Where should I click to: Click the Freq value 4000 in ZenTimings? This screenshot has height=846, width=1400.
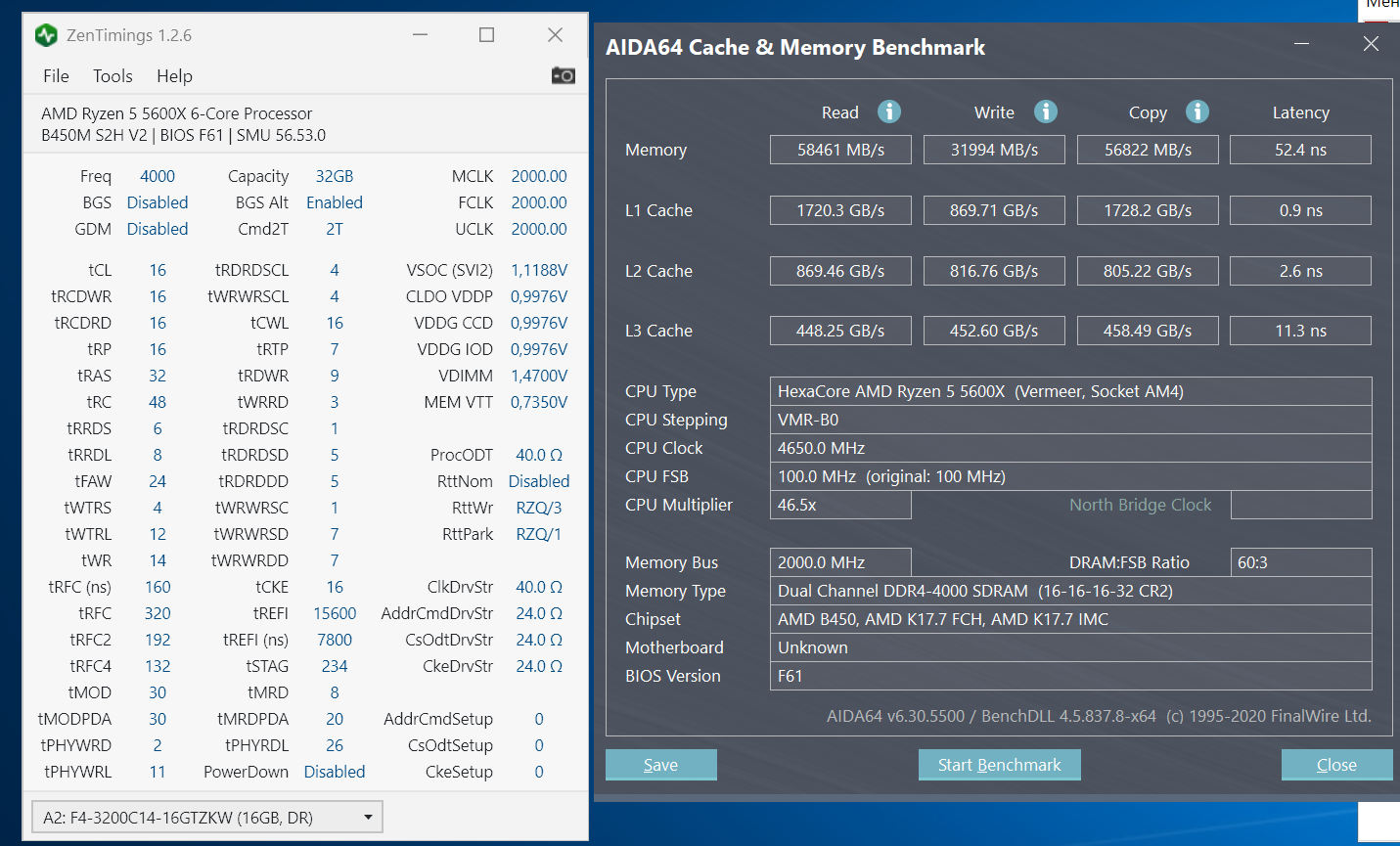tap(158, 176)
